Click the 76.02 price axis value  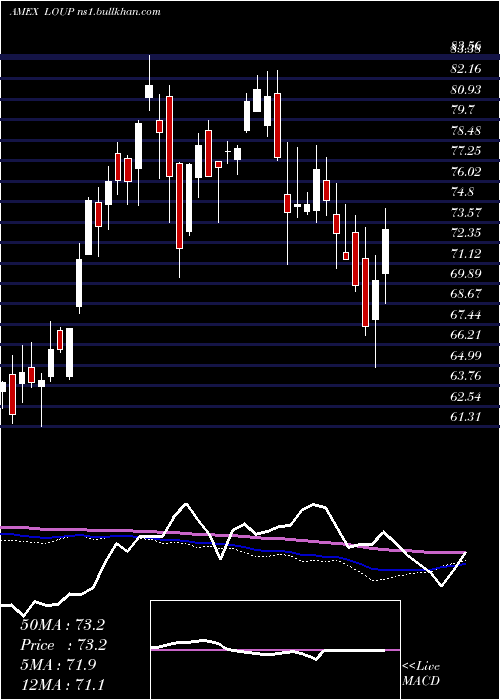pos(467,171)
